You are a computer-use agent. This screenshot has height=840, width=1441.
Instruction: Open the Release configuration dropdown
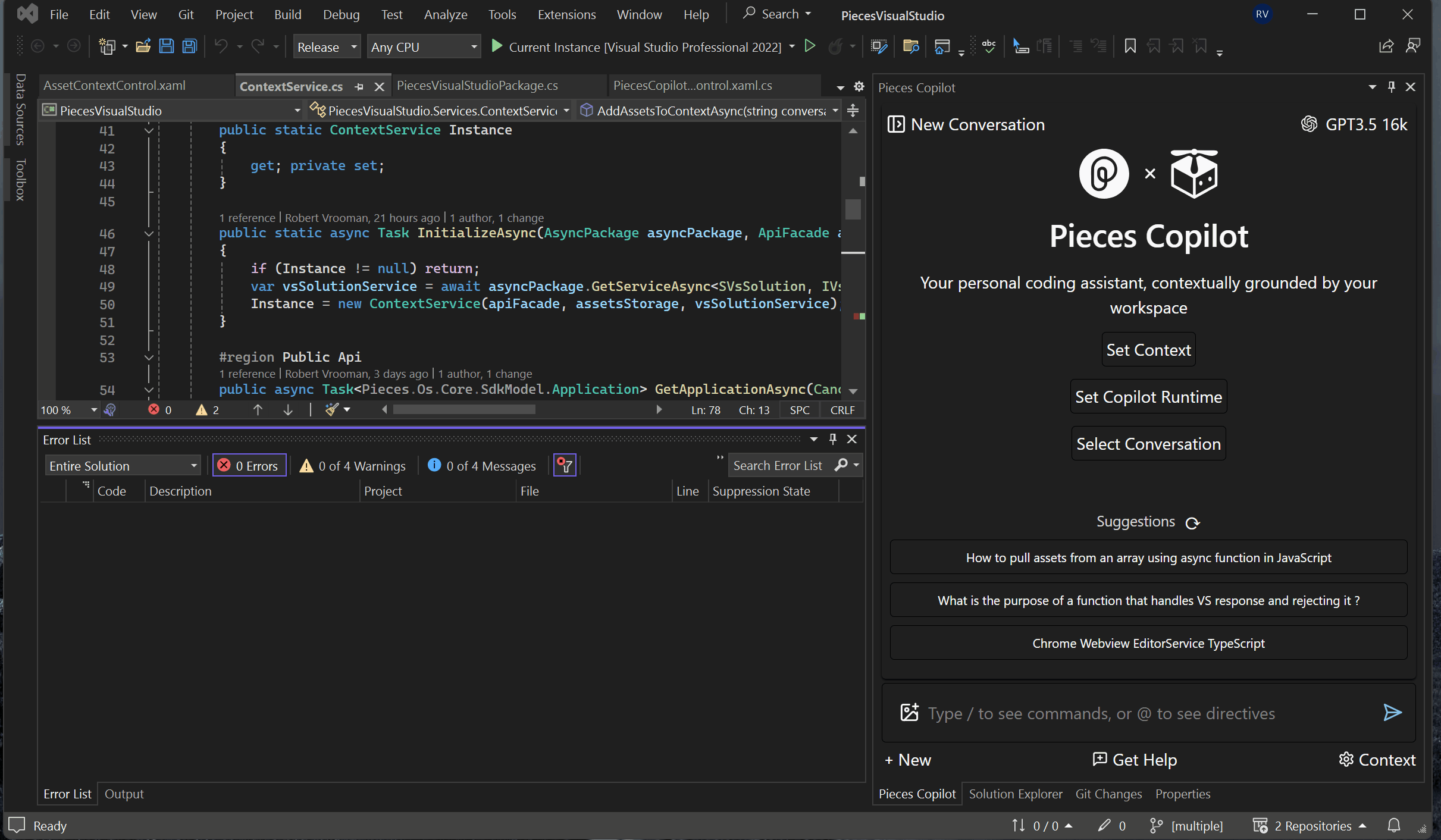tap(326, 46)
